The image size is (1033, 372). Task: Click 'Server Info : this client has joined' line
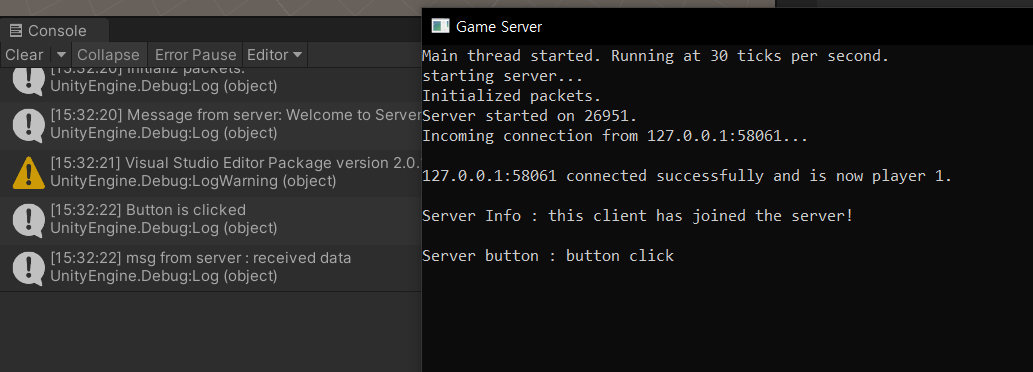coord(637,216)
